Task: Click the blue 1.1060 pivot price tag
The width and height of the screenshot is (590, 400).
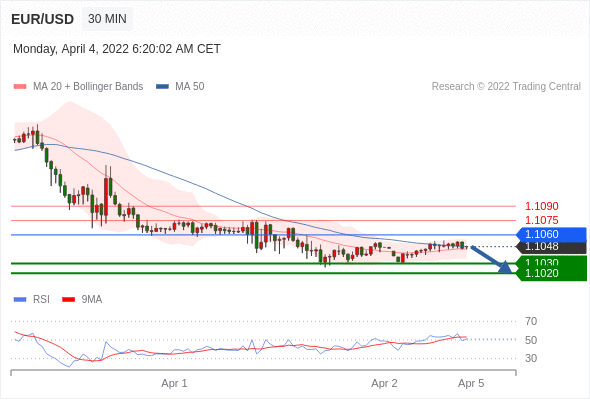Action: (552, 234)
